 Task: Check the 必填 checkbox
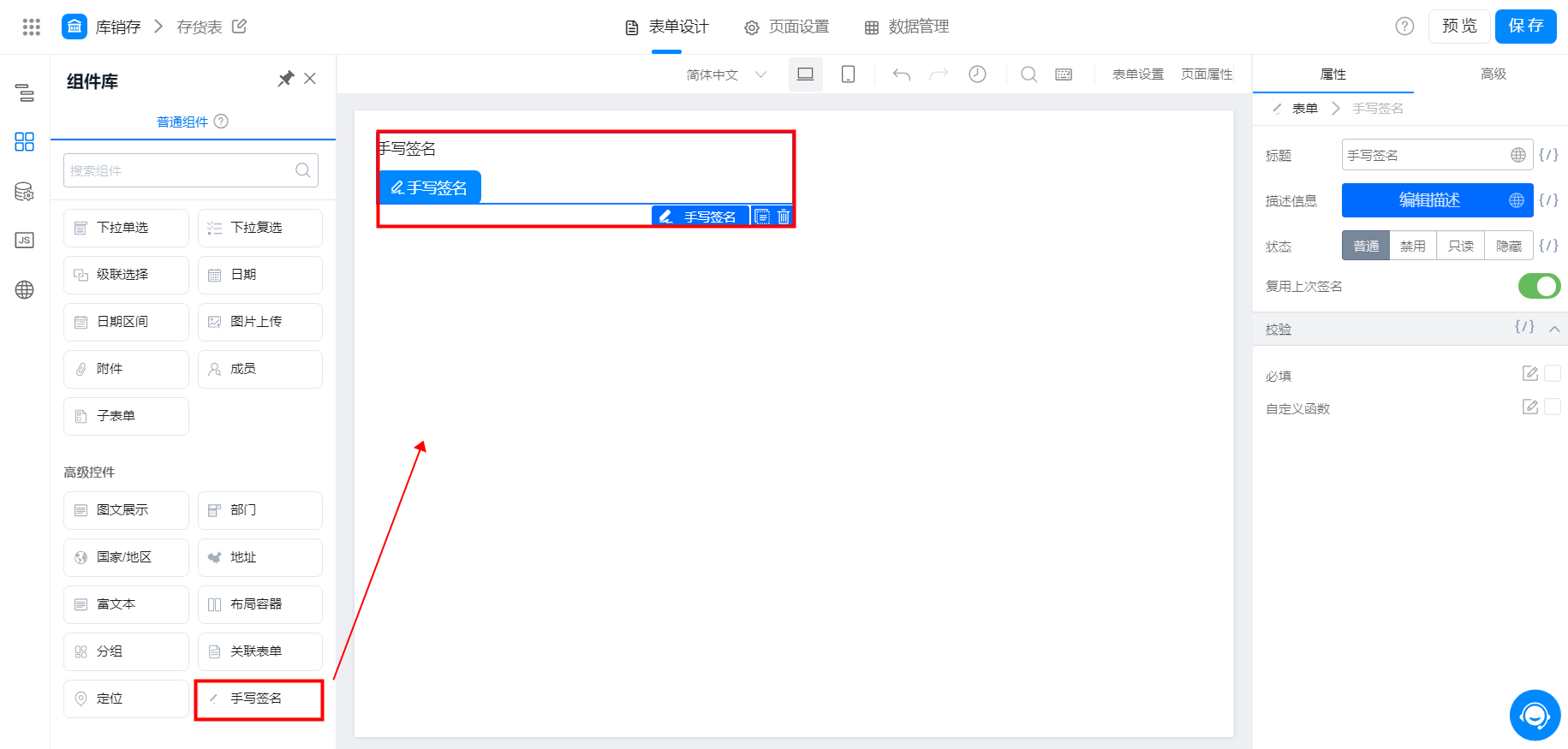point(1553,374)
